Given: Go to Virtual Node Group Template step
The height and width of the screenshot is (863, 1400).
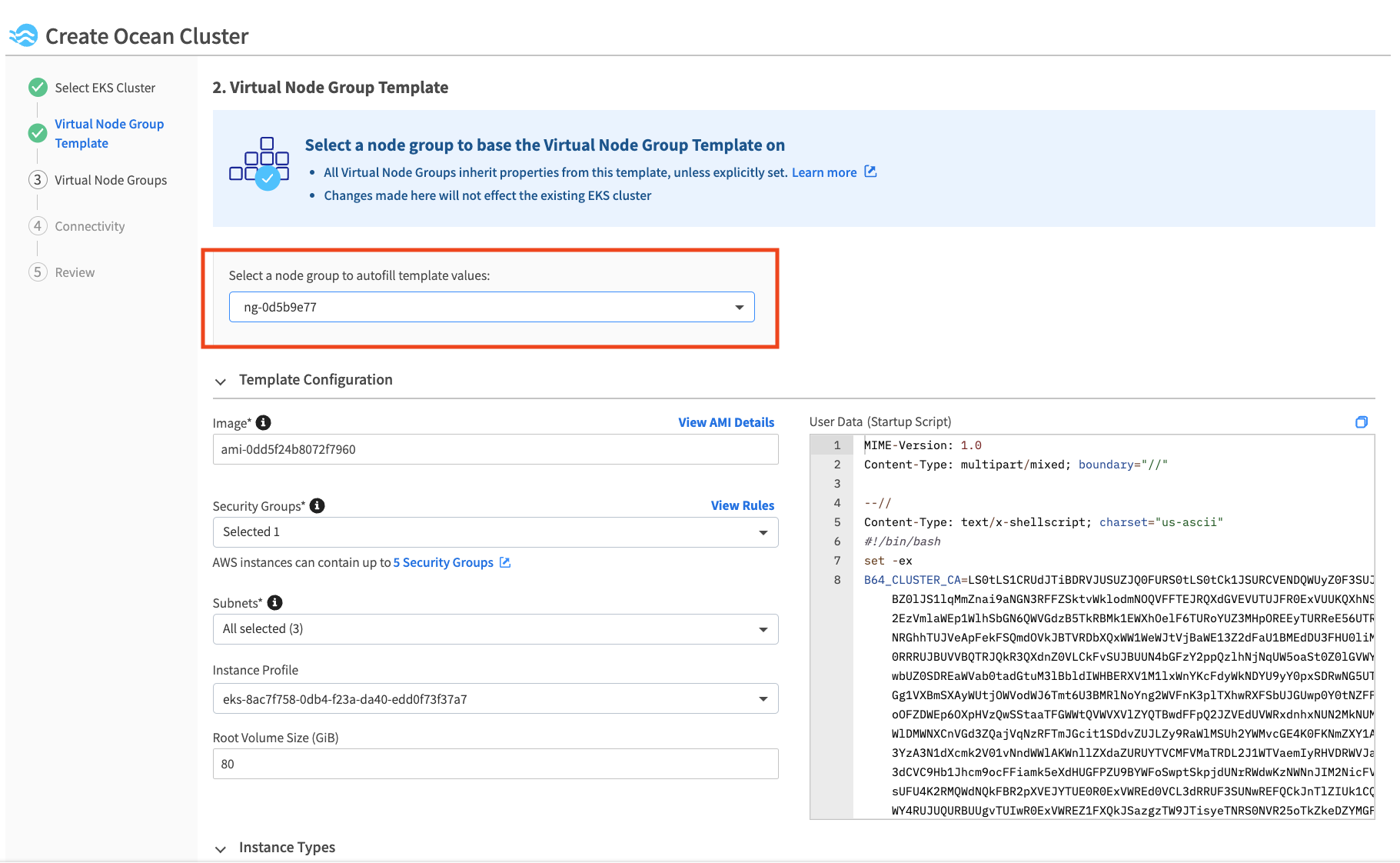Looking at the screenshot, I should click(109, 133).
